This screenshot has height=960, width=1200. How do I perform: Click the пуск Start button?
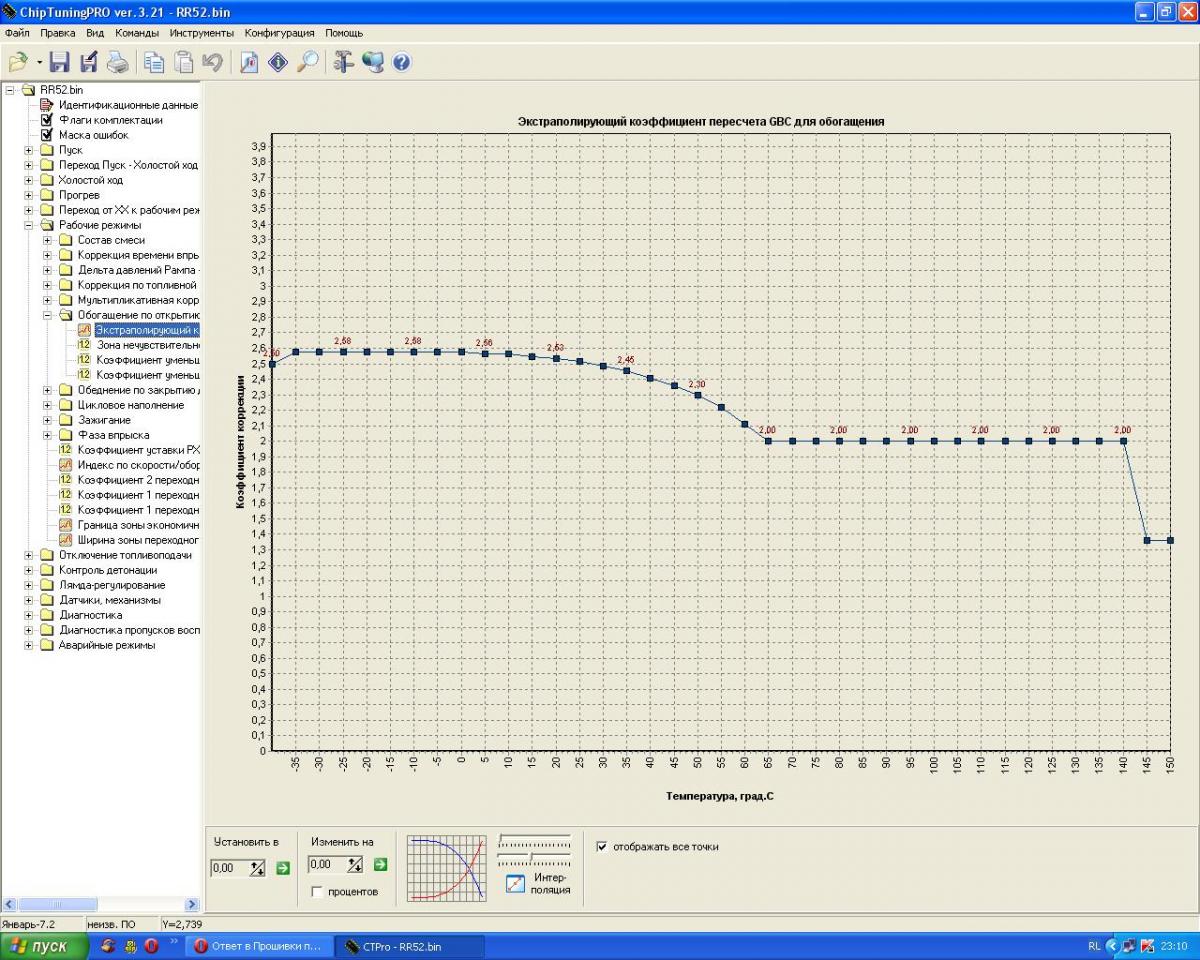(40, 946)
